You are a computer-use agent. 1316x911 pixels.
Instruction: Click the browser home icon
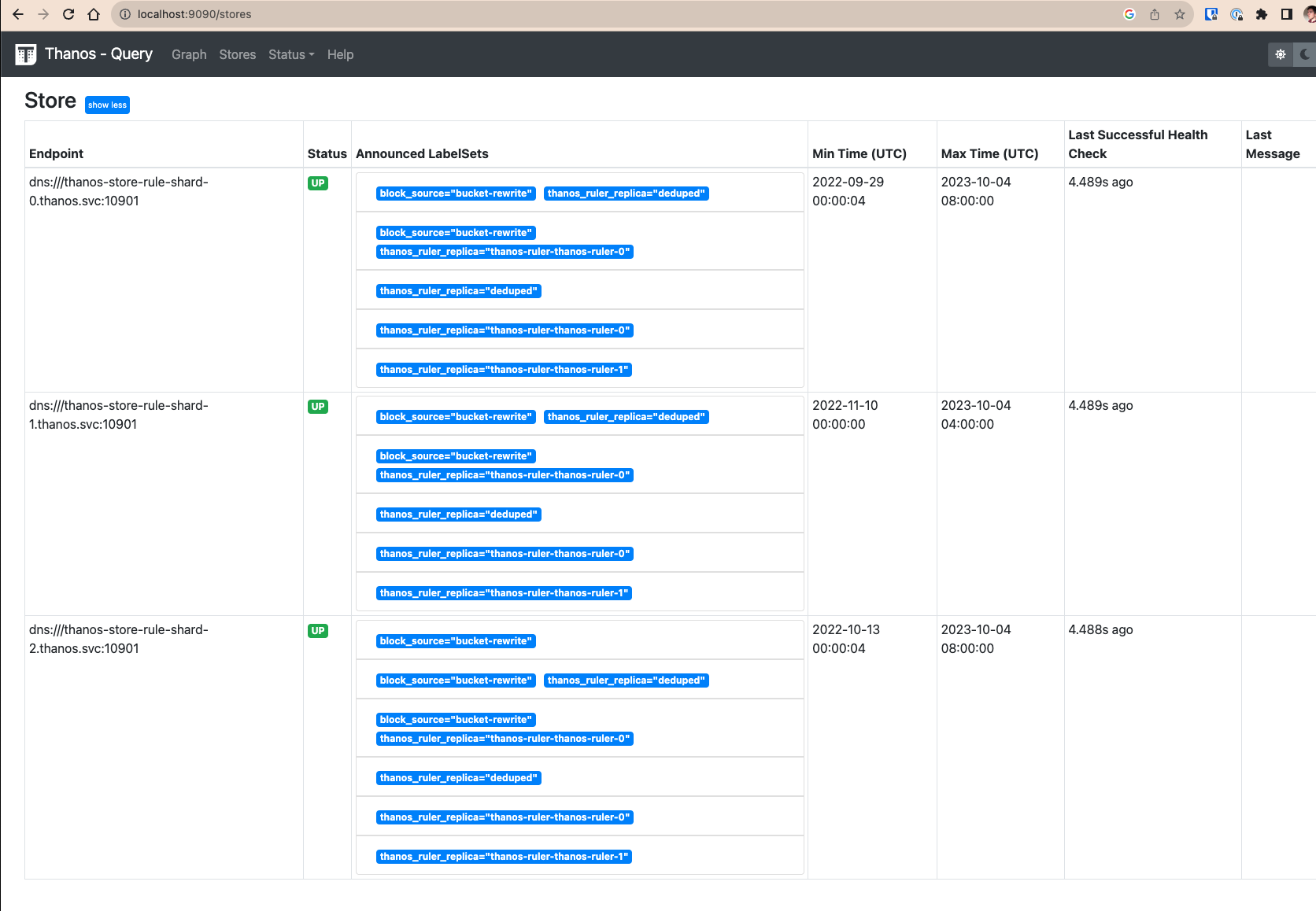point(94,14)
